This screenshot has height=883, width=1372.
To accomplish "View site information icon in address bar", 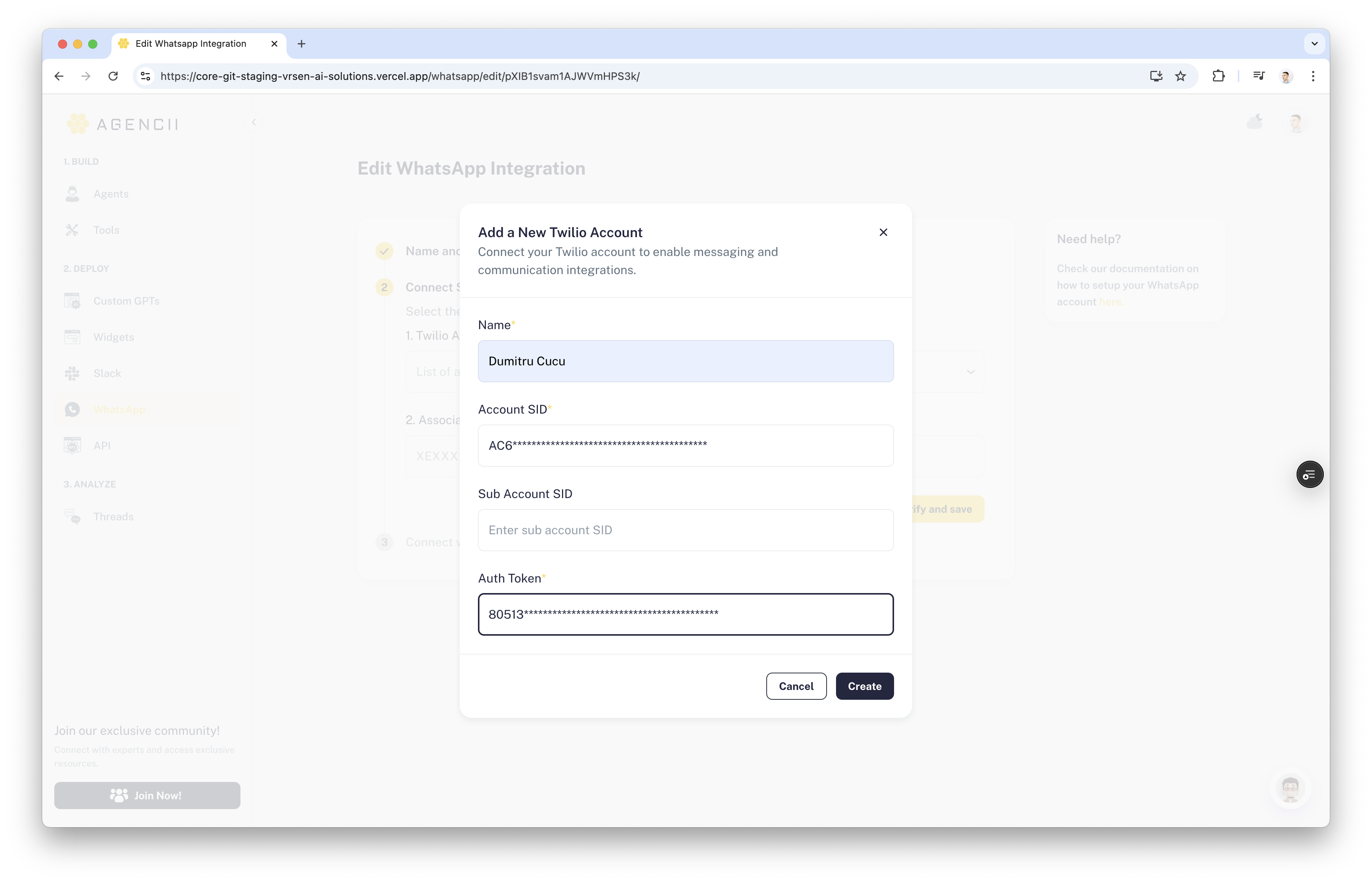I will coord(145,76).
